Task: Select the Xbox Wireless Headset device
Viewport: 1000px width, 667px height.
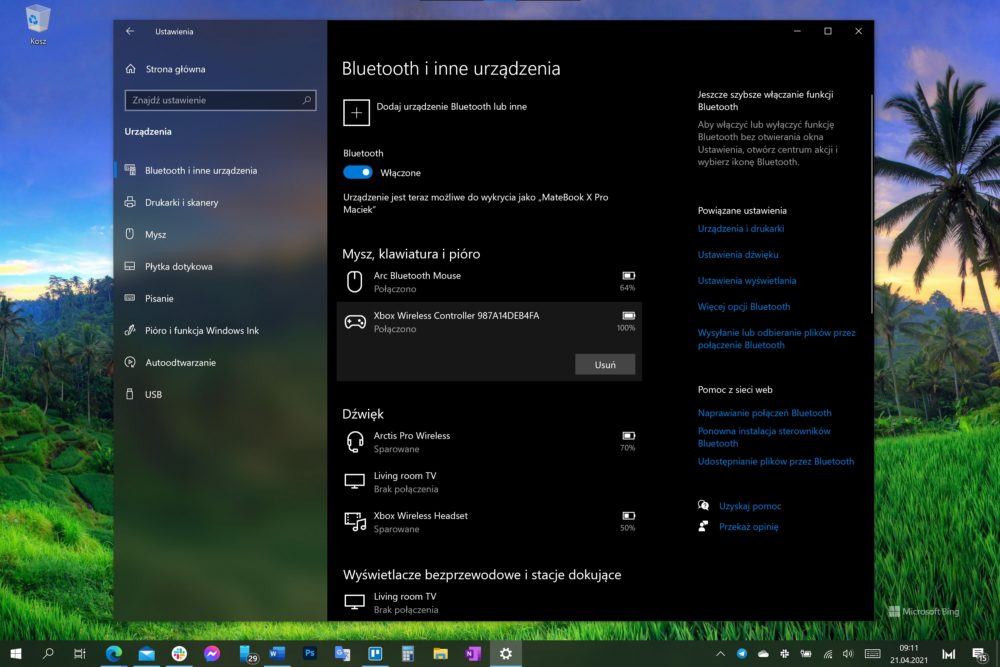Action: click(x=489, y=522)
